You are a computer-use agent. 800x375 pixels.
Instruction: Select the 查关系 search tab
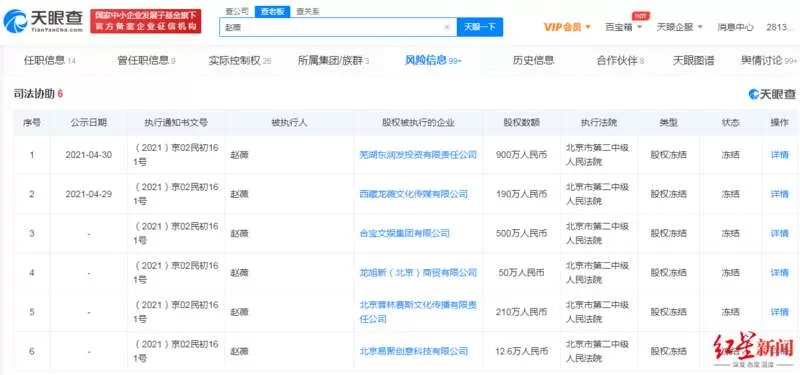(308, 11)
